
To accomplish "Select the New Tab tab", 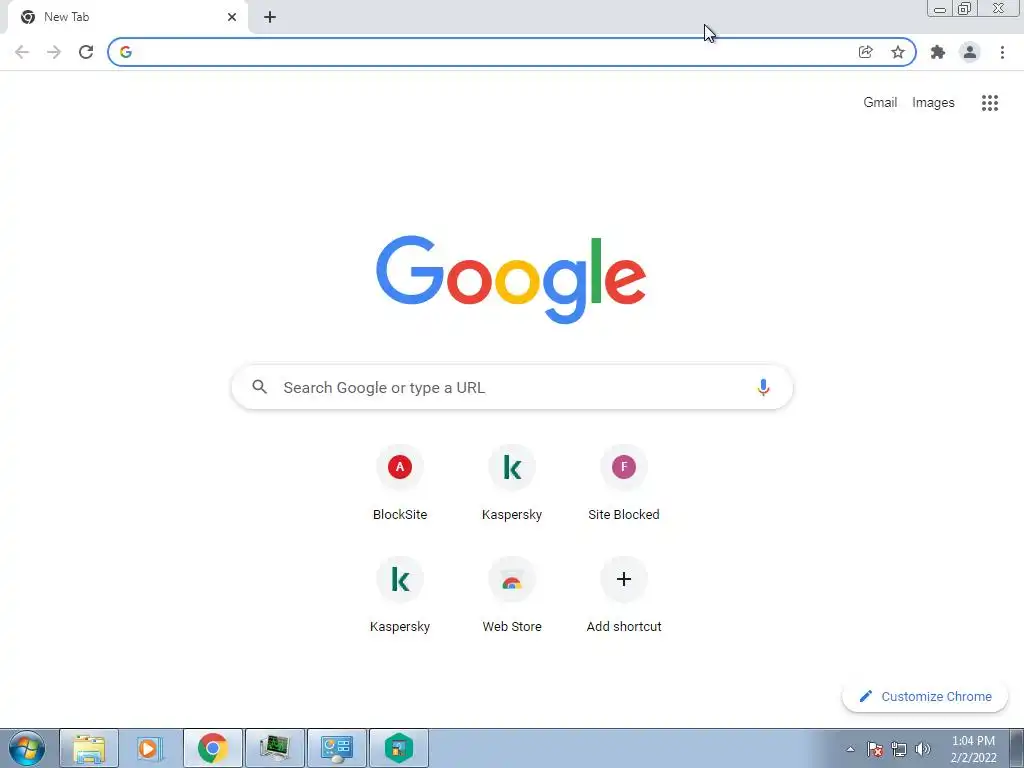I will point(128,17).
